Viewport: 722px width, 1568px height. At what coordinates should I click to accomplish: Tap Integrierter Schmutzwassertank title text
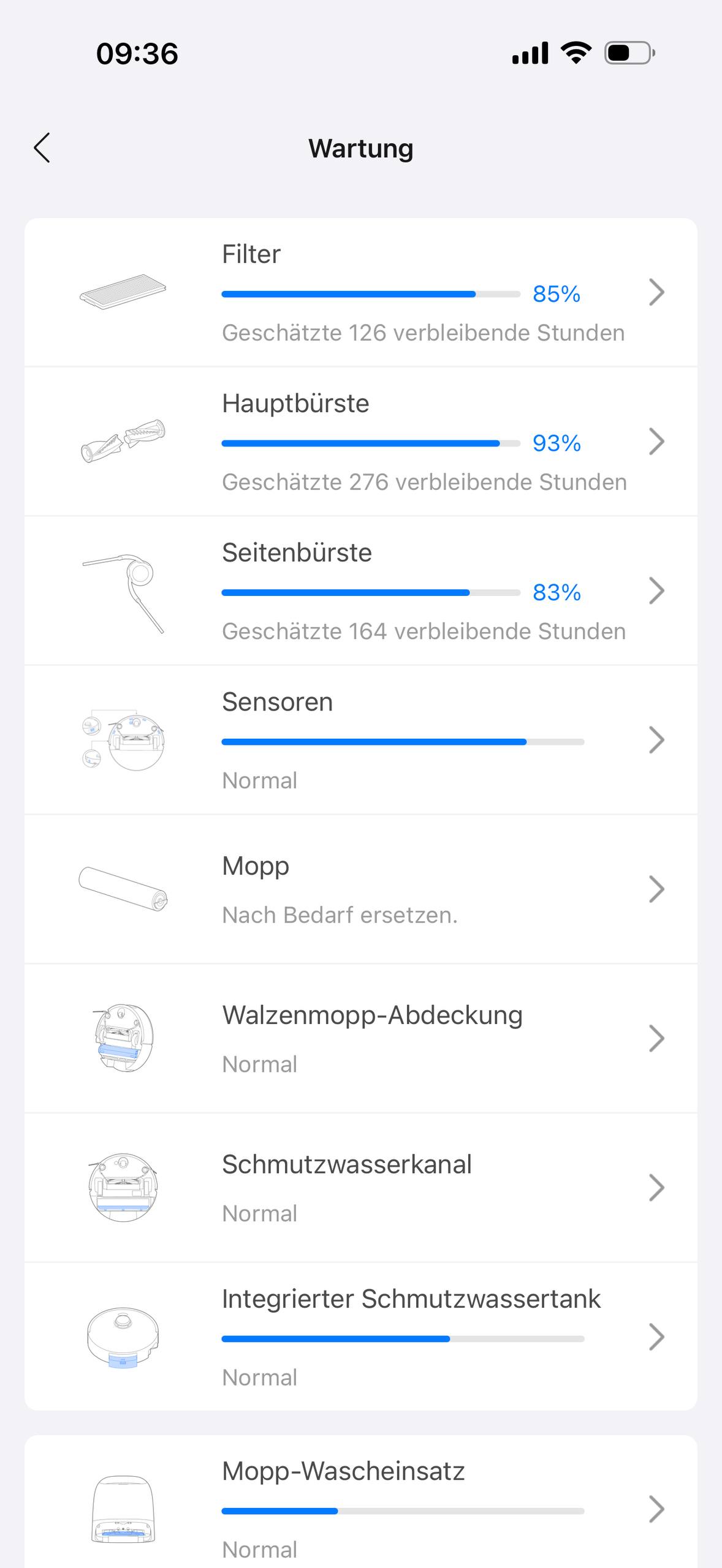pyautogui.click(x=411, y=1299)
